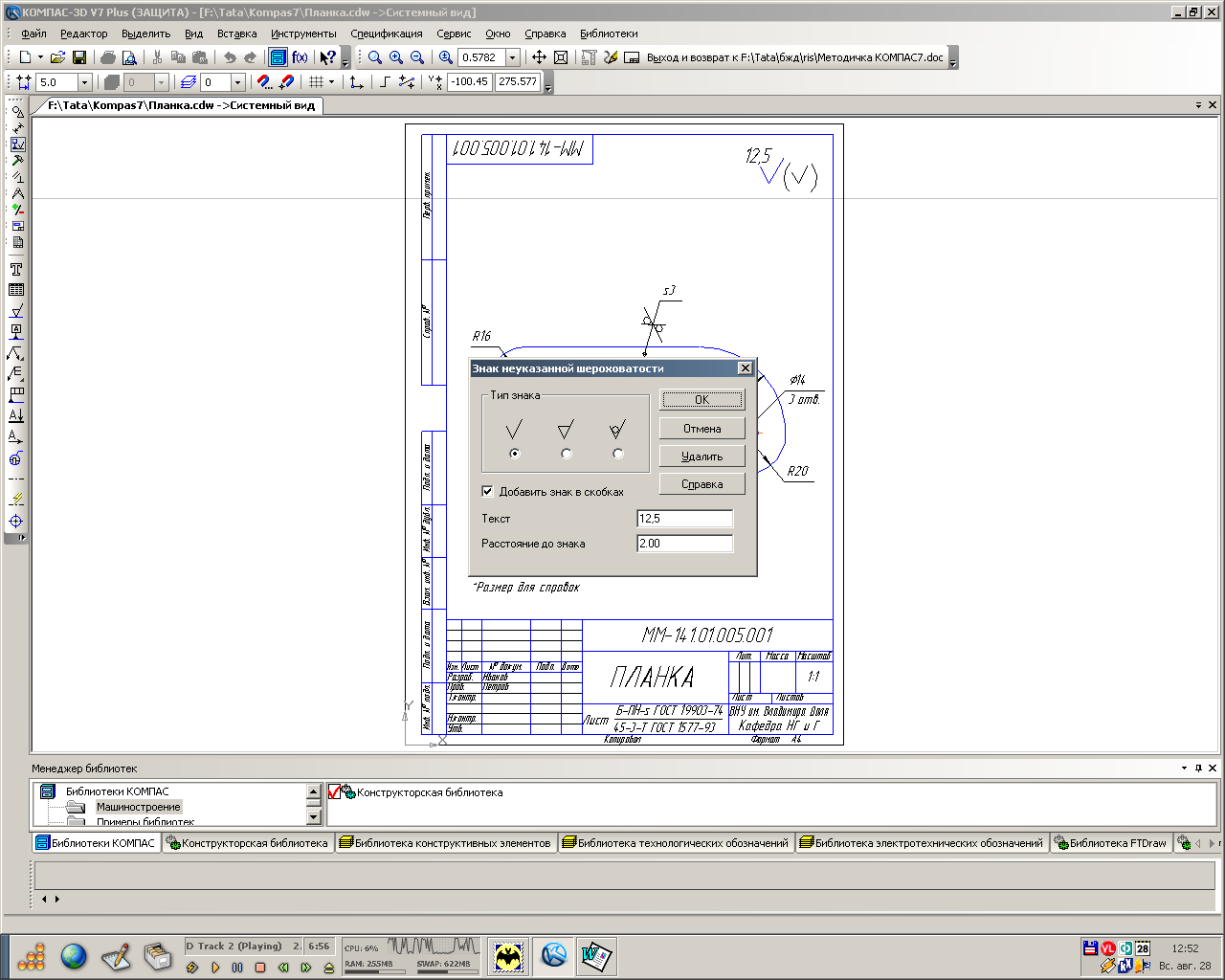
Task: Click the Удалить button
Action: point(702,457)
